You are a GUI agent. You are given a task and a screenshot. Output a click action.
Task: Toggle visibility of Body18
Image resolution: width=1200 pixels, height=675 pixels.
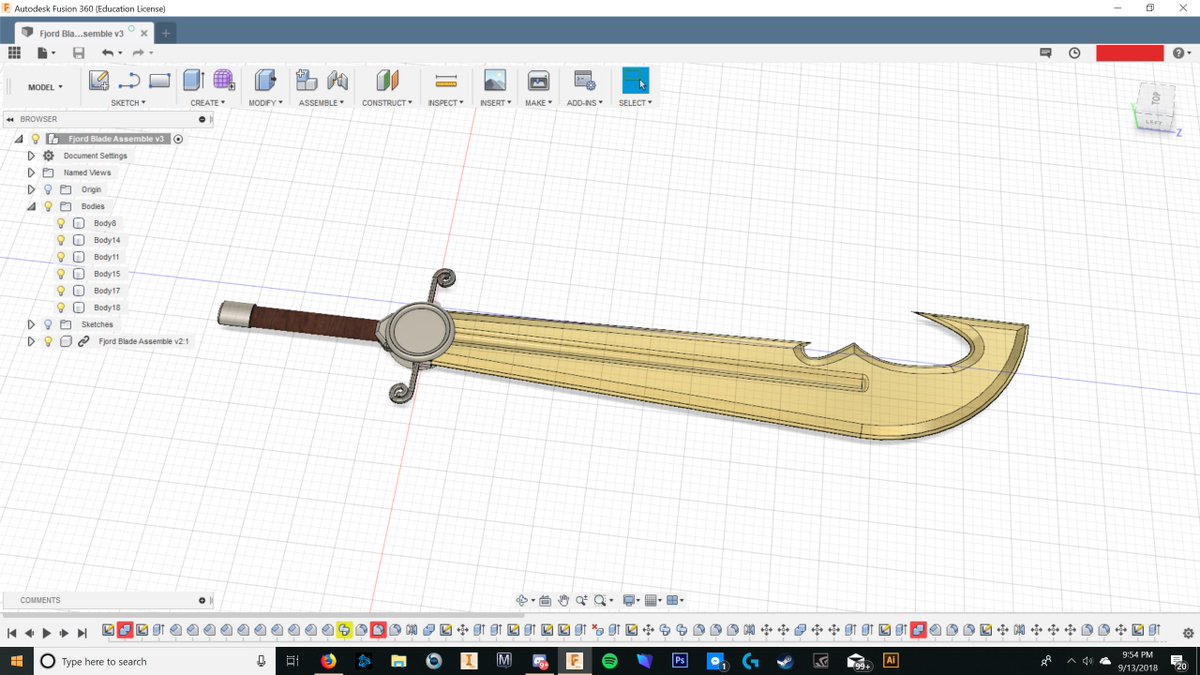coord(60,307)
